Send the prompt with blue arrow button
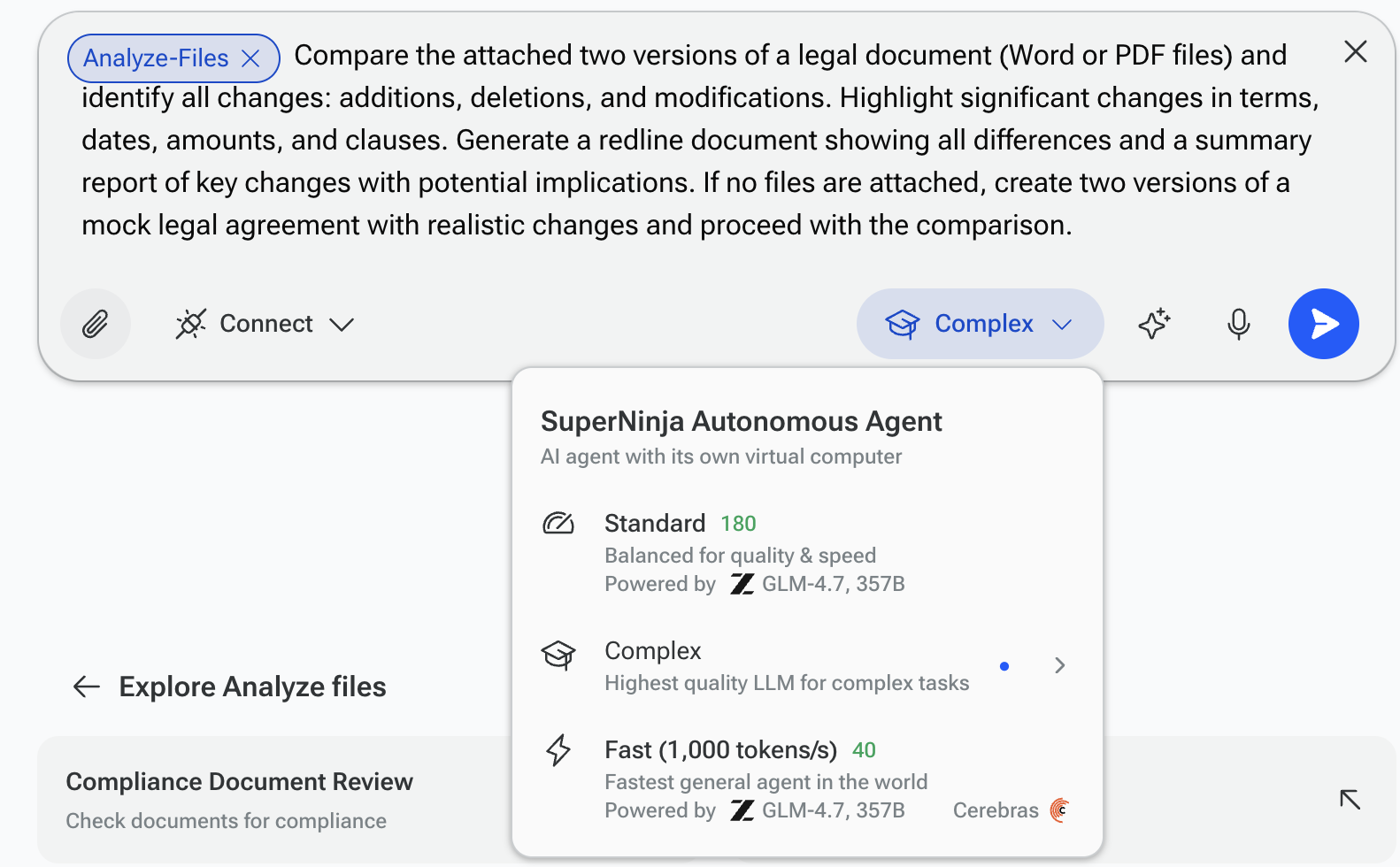This screenshot has height=867, width=1400. 1323,324
